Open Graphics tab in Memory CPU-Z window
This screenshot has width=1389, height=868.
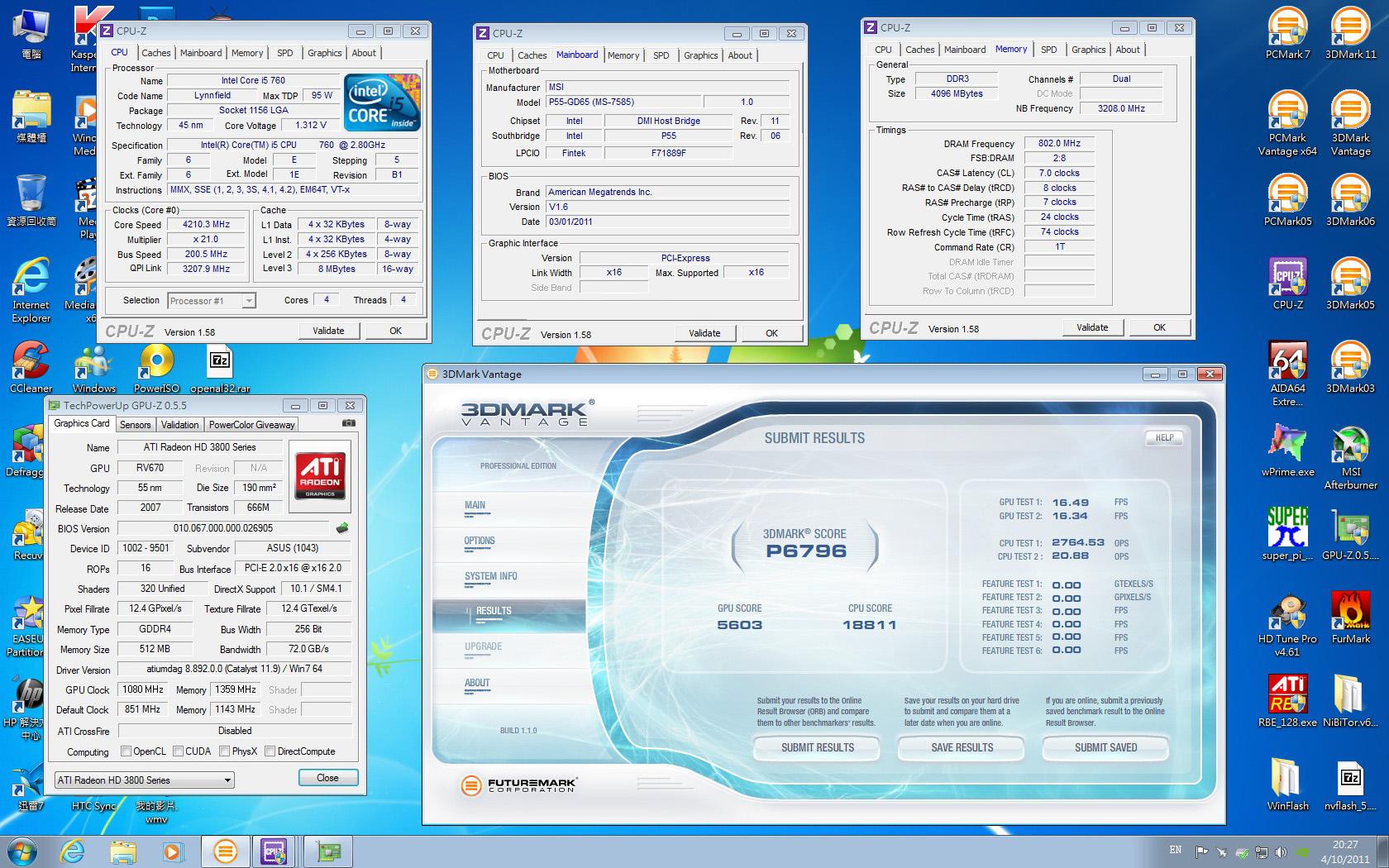(1088, 50)
